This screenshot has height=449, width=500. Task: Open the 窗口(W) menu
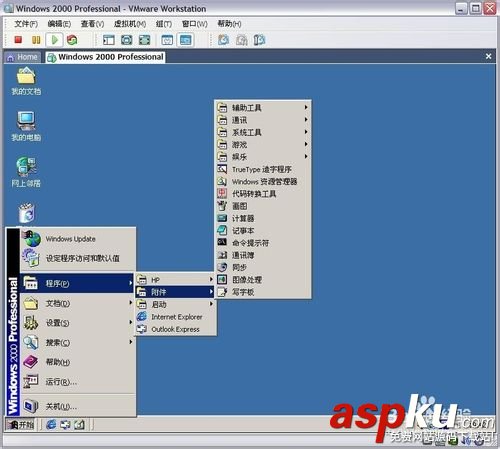pyautogui.click(x=195, y=24)
